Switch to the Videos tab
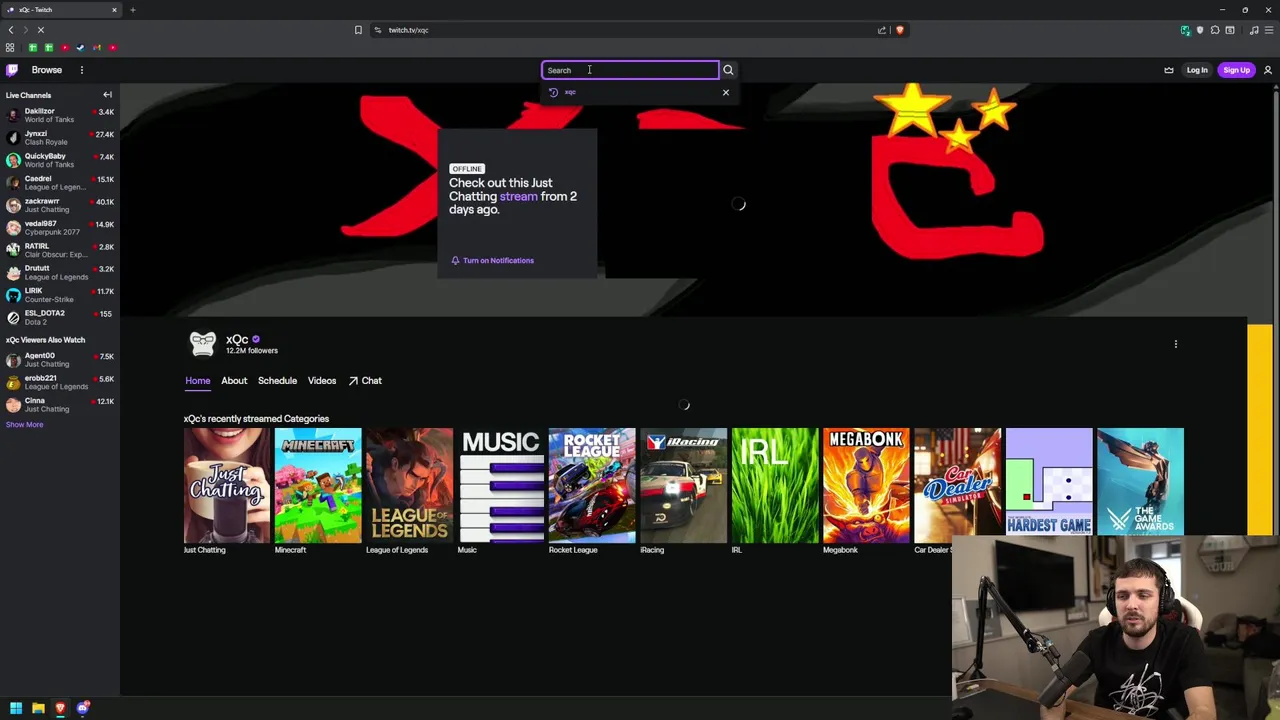This screenshot has width=1280, height=720. tap(322, 381)
